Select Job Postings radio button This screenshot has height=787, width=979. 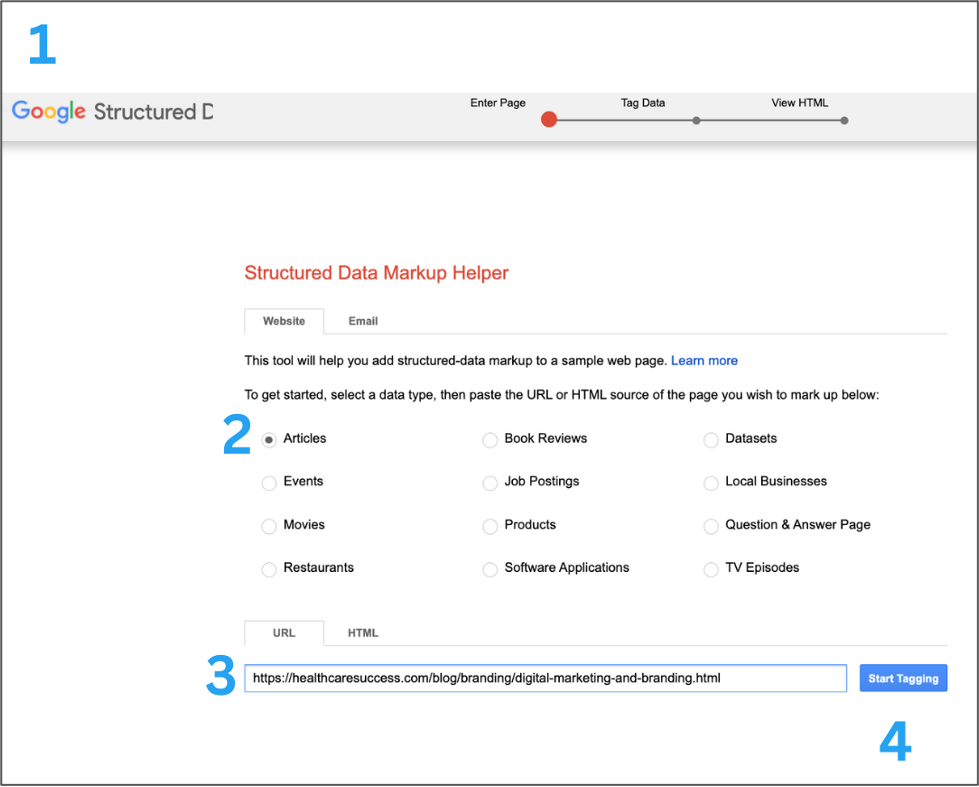click(x=490, y=483)
